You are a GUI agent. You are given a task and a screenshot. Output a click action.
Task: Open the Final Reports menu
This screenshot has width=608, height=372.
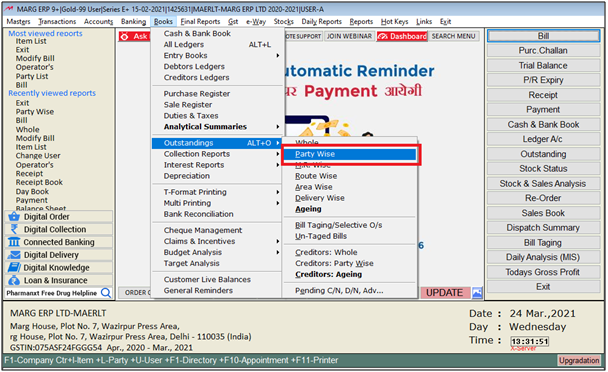pyautogui.click(x=200, y=22)
